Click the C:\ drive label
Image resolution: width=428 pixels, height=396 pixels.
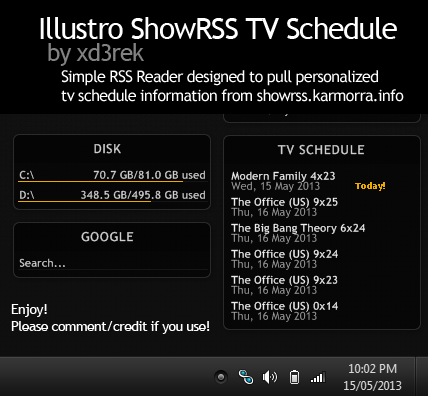point(27,175)
